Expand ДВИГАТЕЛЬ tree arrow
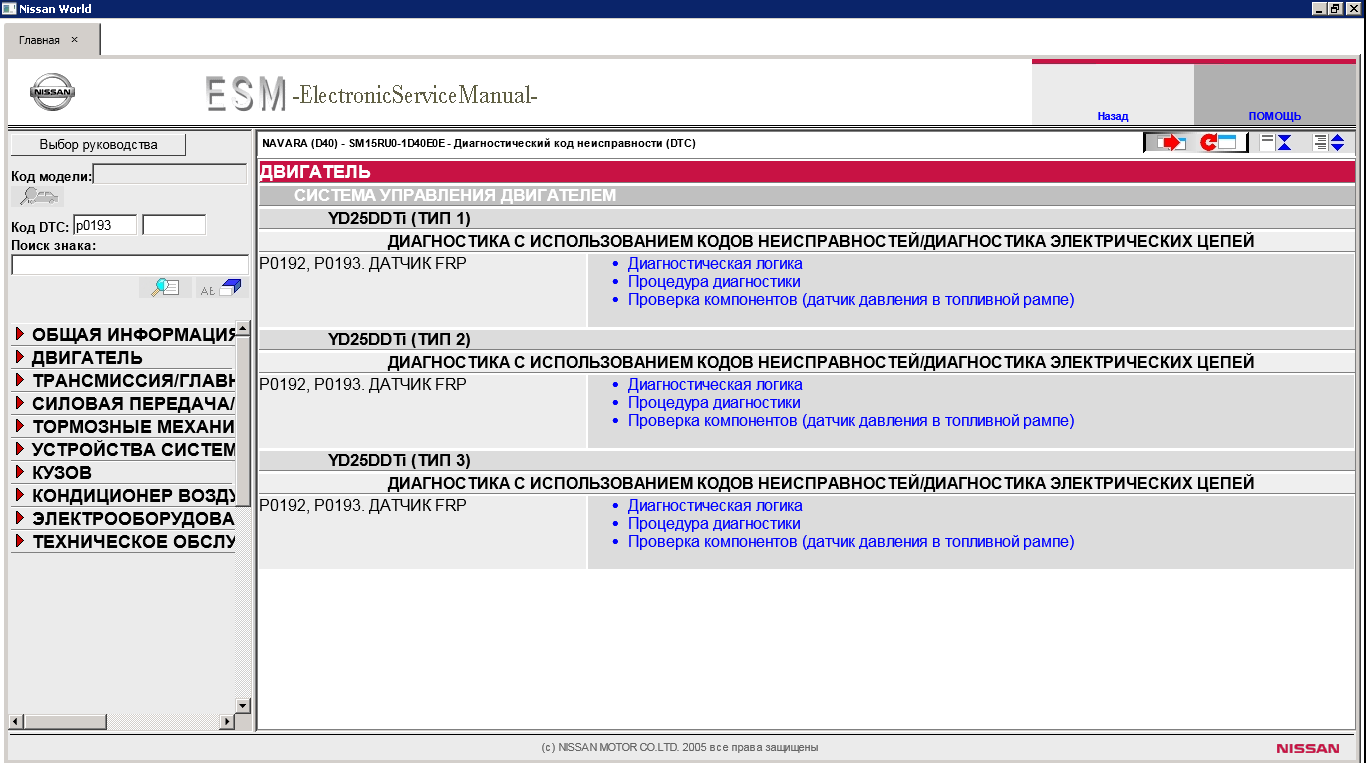The height and width of the screenshot is (763, 1366). click(19, 357)
